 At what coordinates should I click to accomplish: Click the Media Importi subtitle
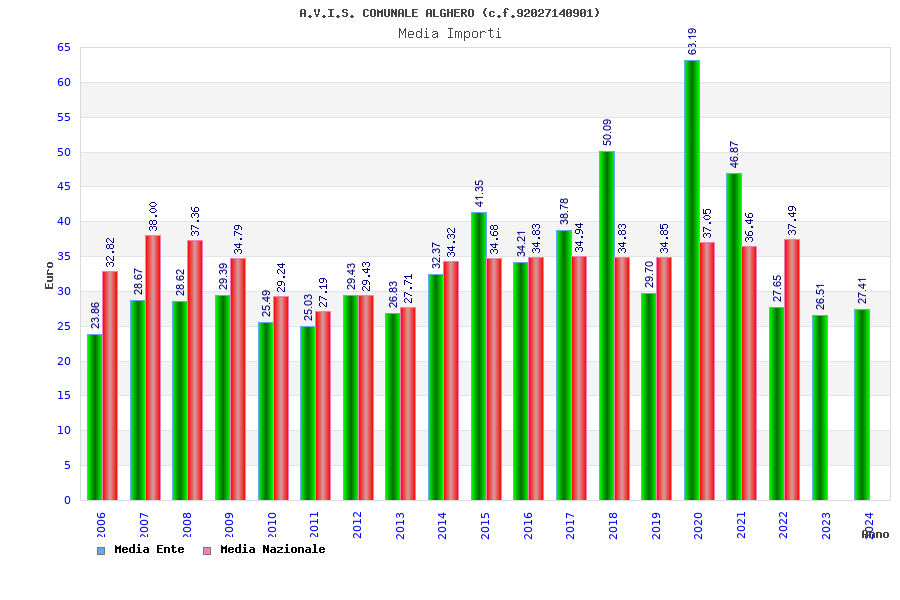pos(449,34)
